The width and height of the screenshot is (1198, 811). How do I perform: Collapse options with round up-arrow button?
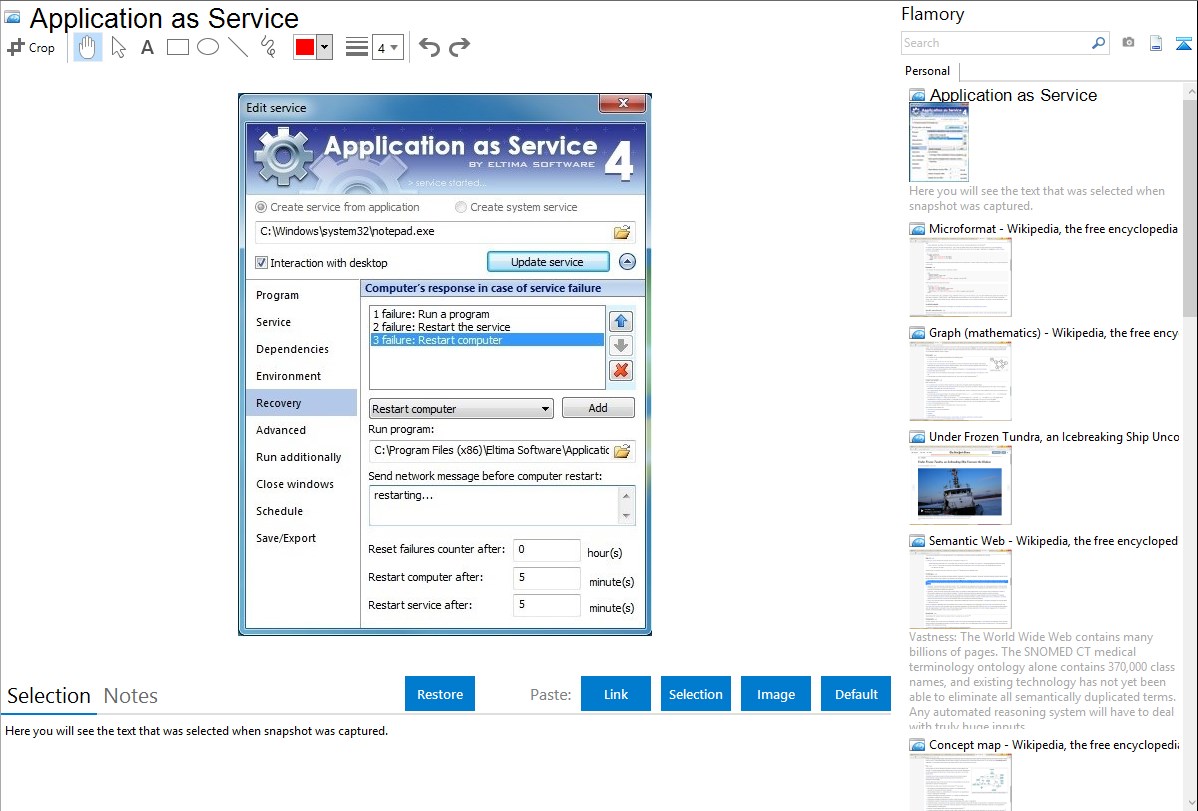(x=627, y=262)
